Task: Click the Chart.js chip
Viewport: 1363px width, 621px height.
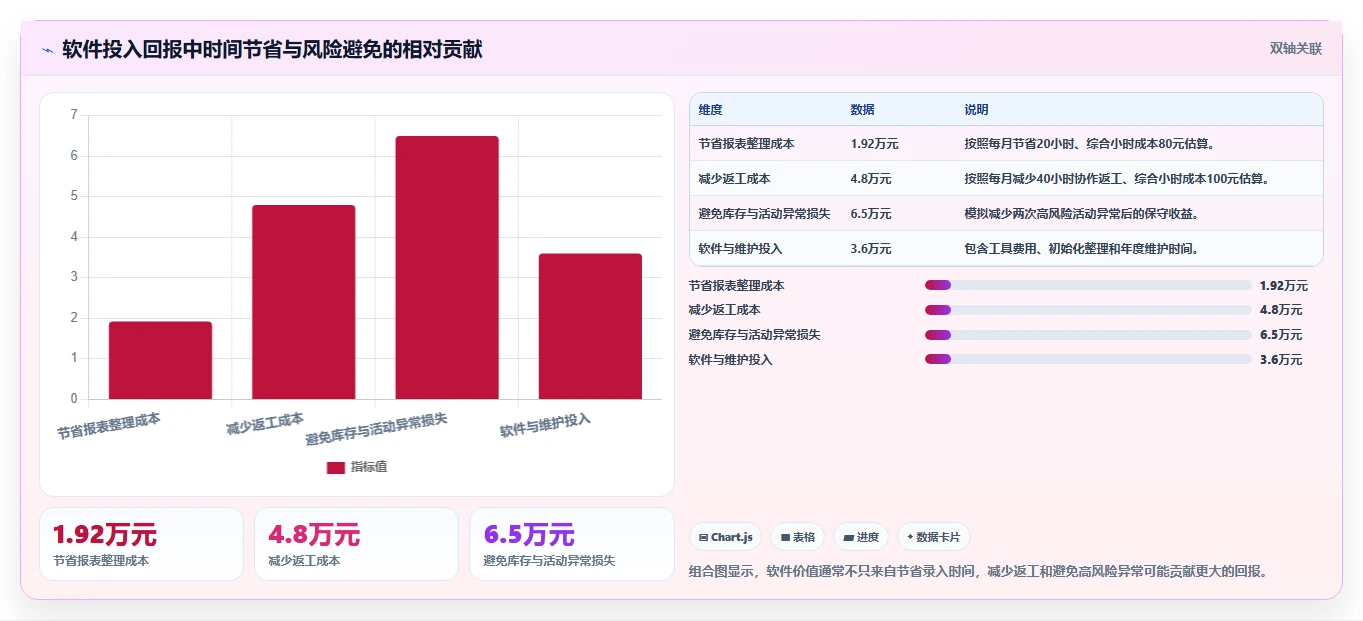Action: 725,537
